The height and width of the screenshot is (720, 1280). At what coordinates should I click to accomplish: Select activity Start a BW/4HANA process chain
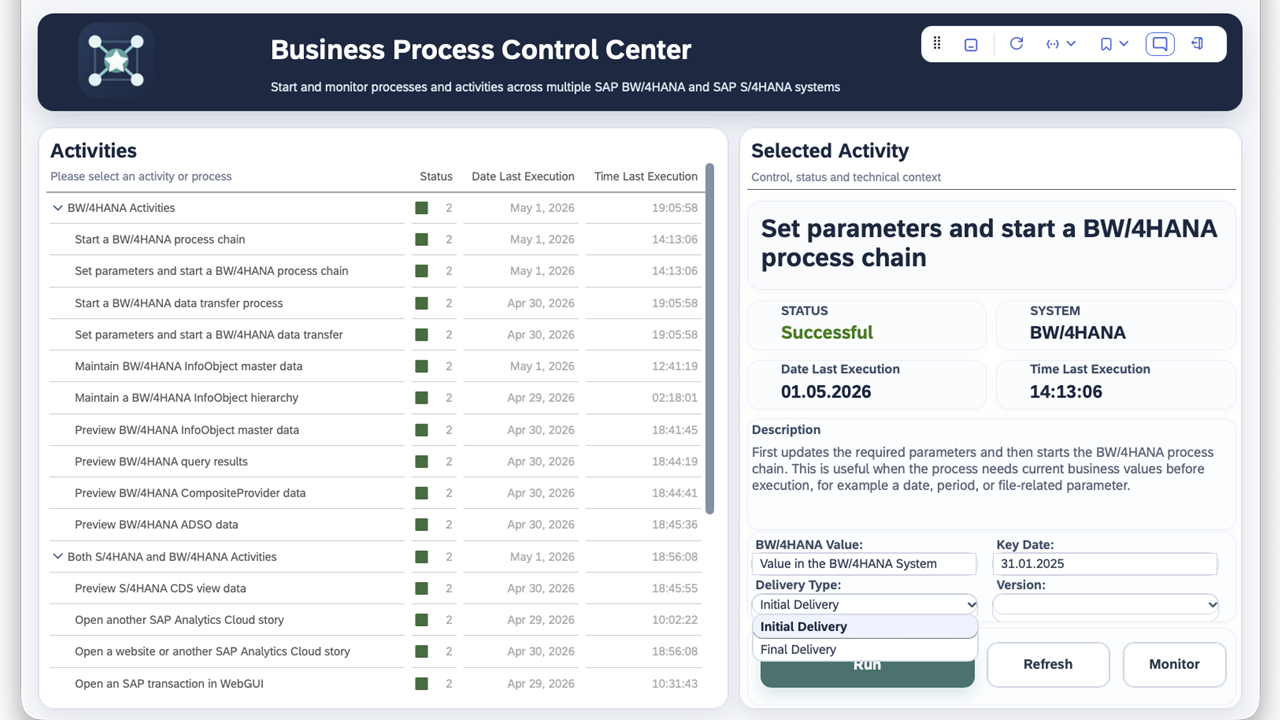tap(160, 240)
